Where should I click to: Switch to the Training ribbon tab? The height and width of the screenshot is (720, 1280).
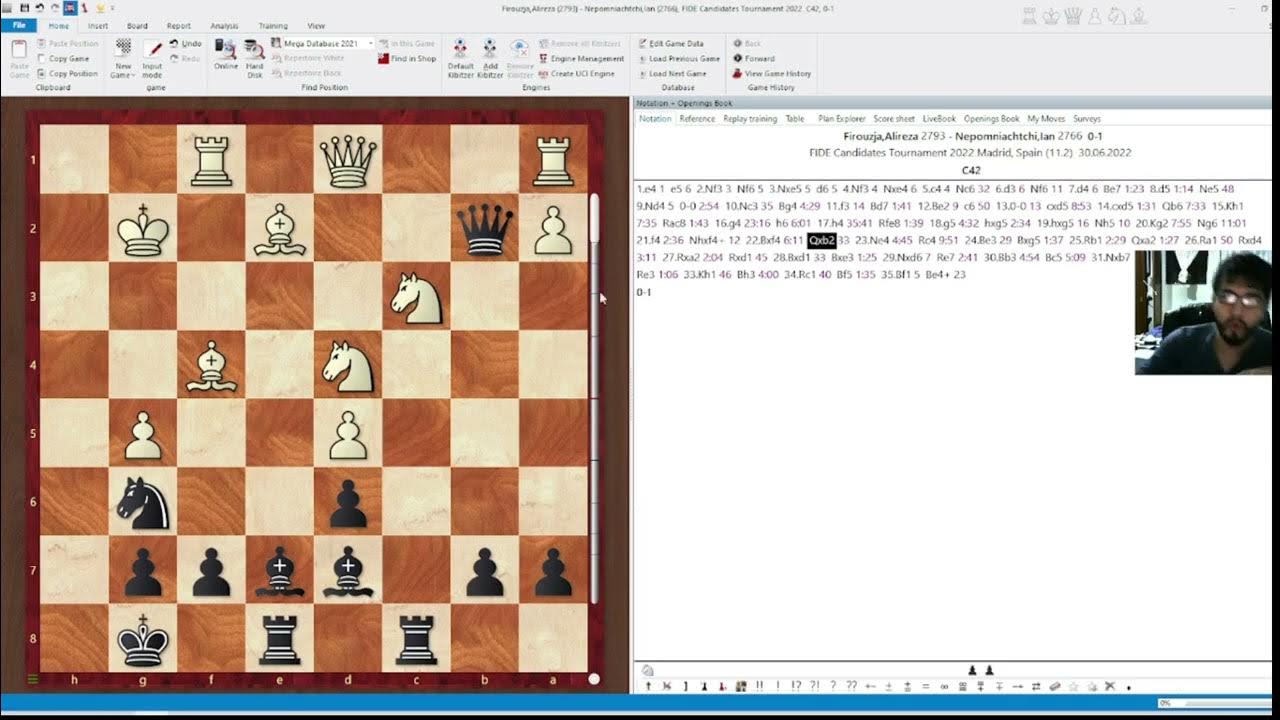click(x=273, y=26)
